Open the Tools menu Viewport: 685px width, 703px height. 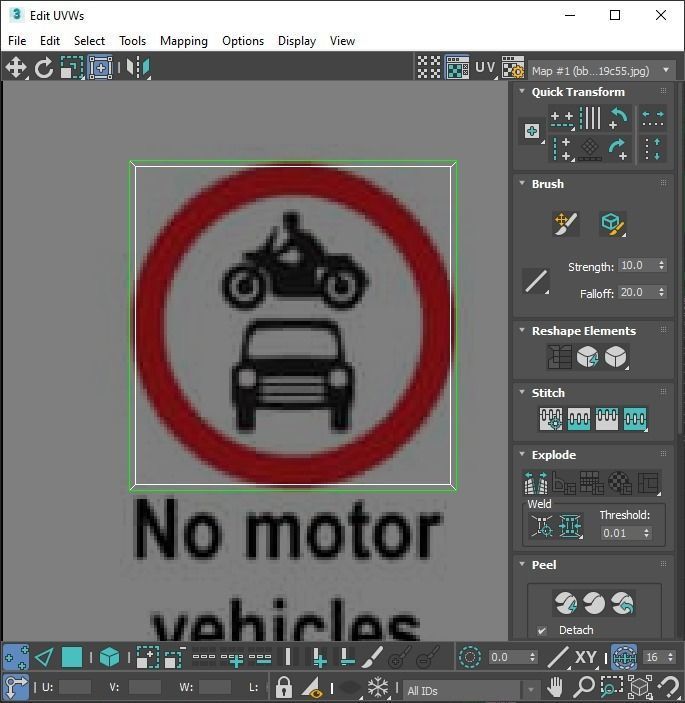pyautogui.click(x=132, y=41)
